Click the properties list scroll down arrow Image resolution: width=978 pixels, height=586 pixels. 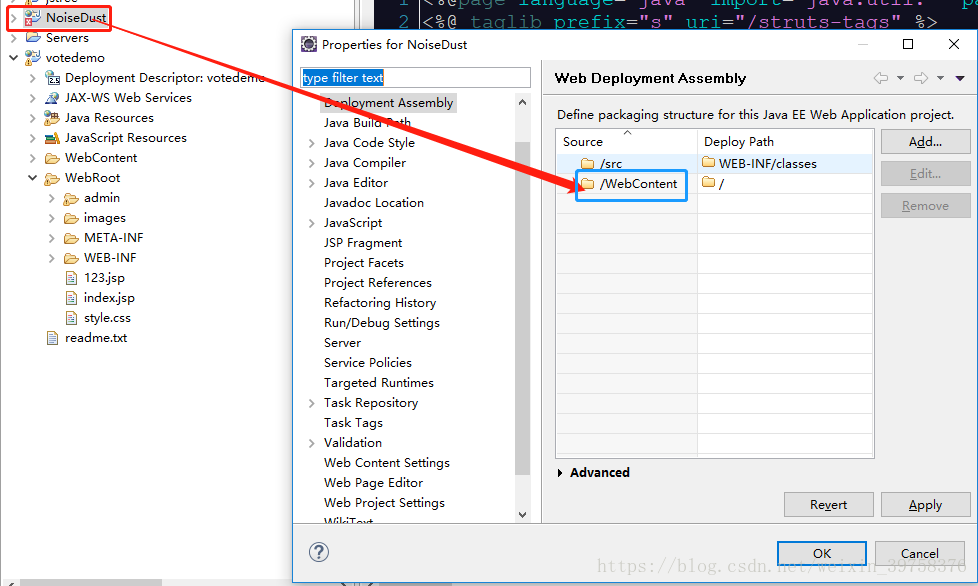tap(523, 514)
